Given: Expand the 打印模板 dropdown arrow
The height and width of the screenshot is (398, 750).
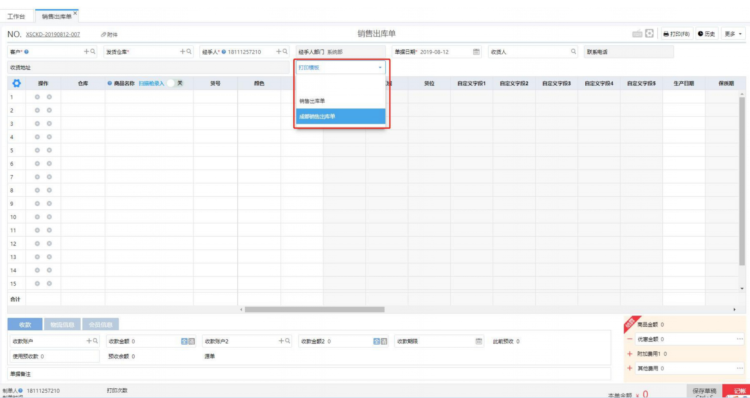Looking at the screenshot, I should (380, 68).
